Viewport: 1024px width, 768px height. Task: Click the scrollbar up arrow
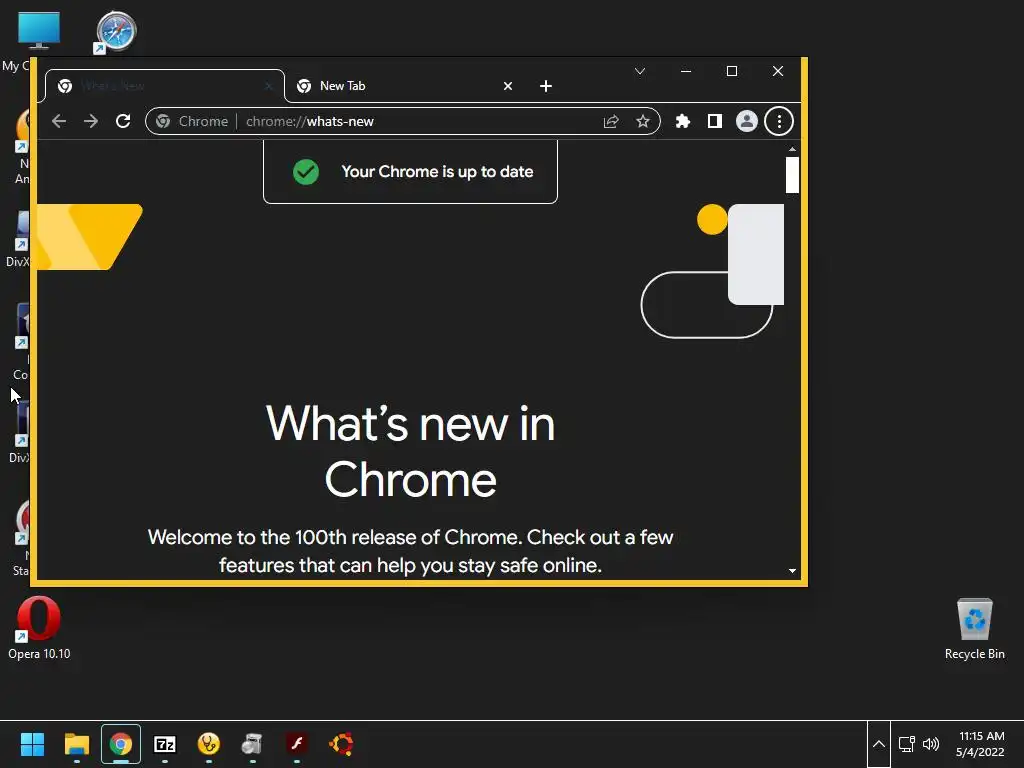pos(792,150)
